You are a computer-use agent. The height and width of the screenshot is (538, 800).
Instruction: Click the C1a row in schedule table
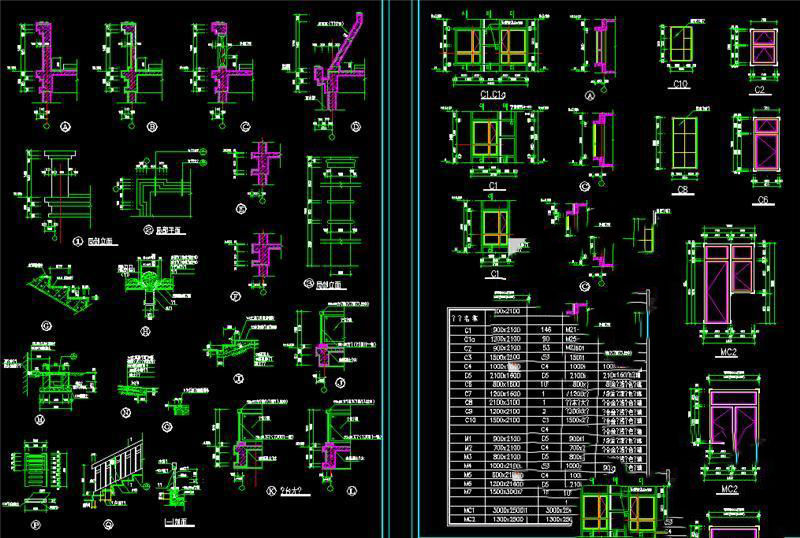point(468,339)
